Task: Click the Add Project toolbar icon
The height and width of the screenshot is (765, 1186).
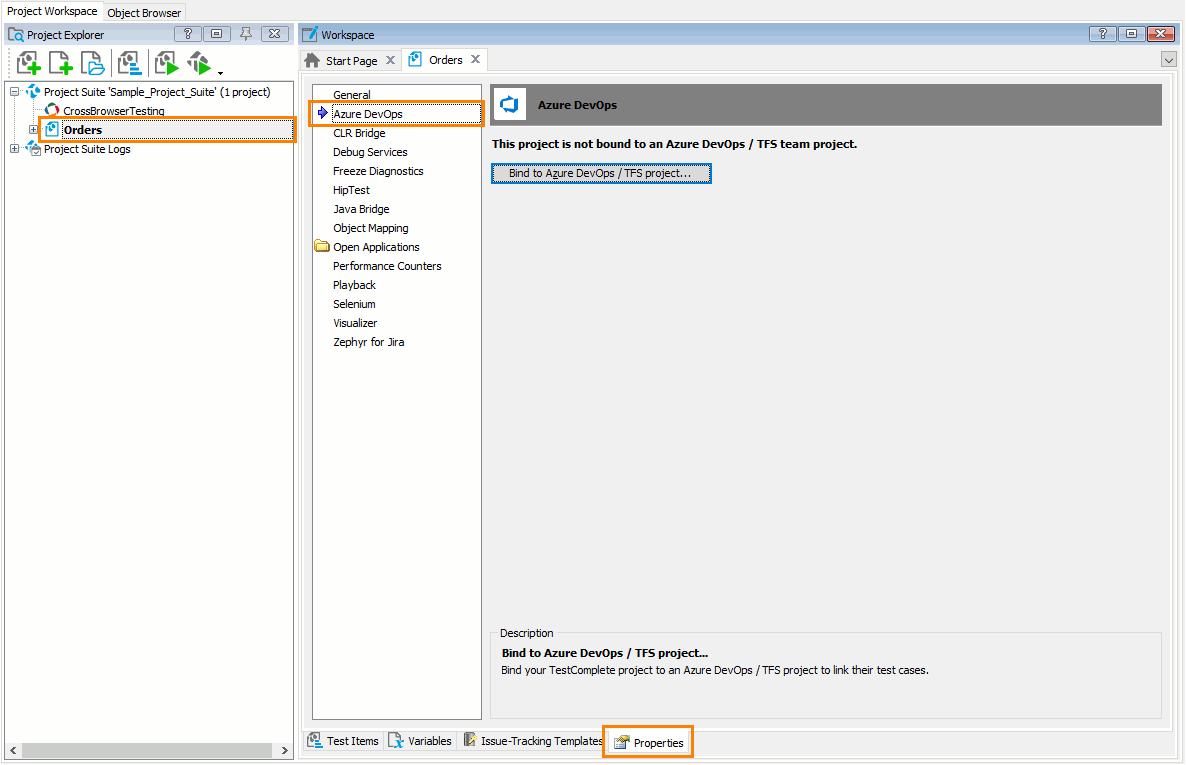Action: coord(28,63)
